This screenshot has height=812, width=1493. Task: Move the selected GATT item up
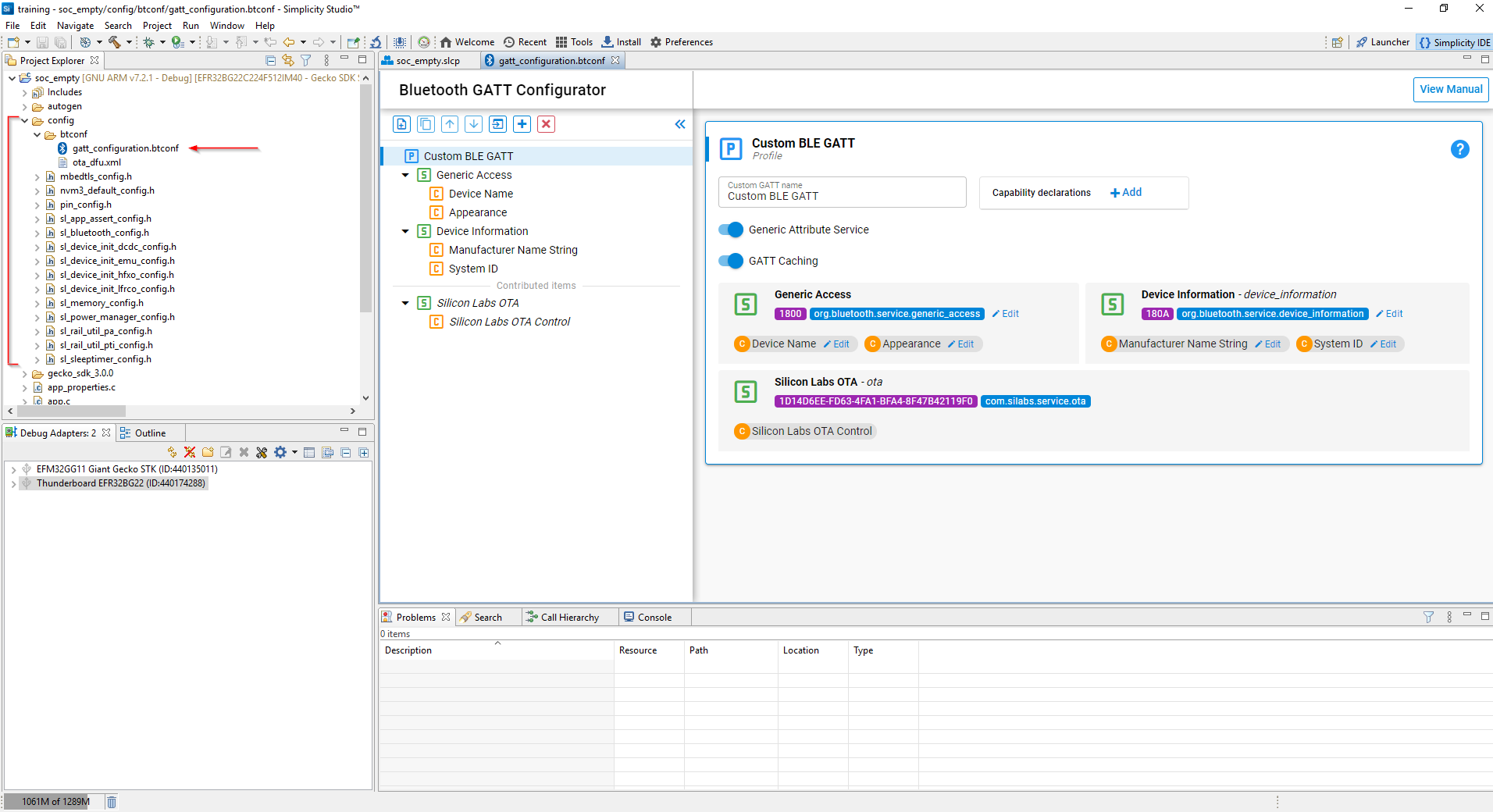click(450, 124)
